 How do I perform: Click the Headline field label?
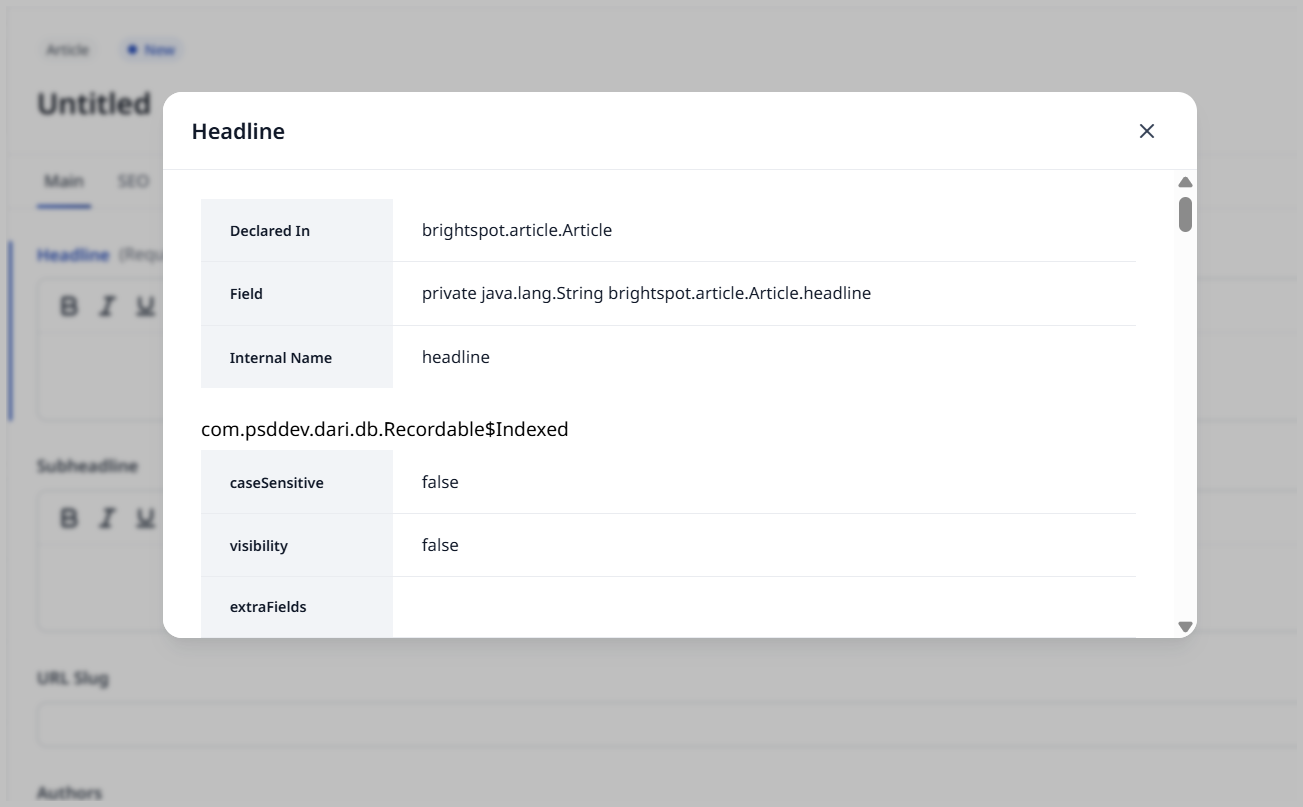73,254
